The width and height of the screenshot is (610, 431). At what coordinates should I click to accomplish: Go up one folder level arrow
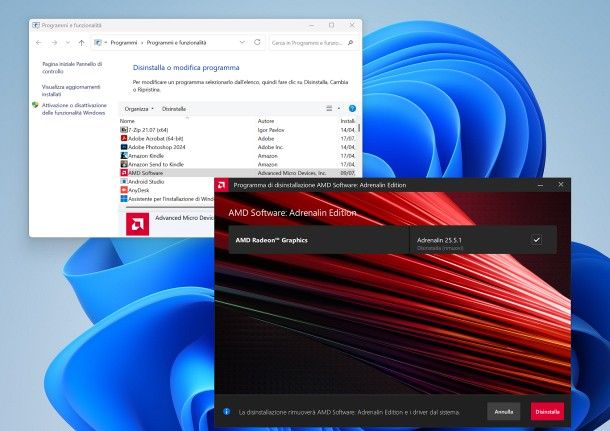point(81,43)
